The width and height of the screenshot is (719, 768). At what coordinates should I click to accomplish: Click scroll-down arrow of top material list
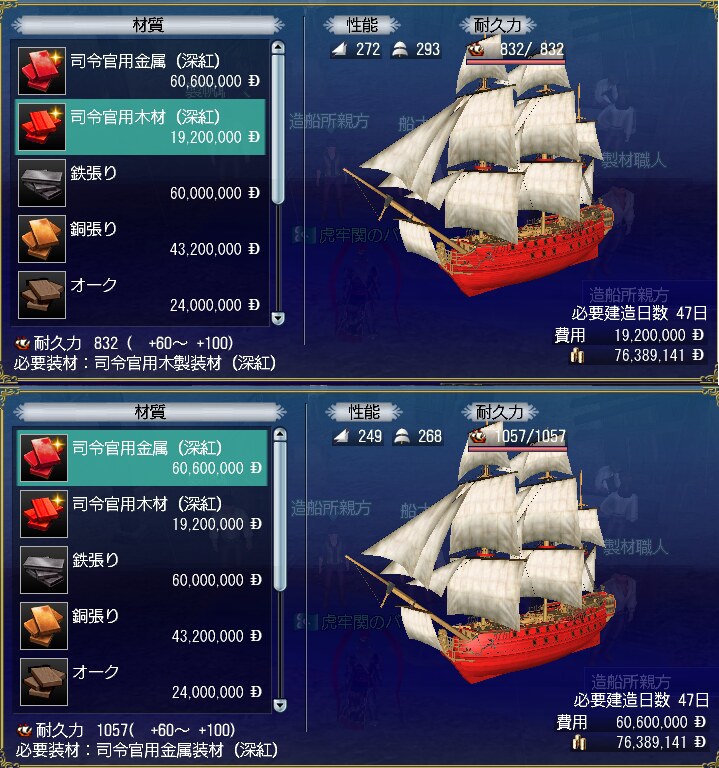pos(278,318)
